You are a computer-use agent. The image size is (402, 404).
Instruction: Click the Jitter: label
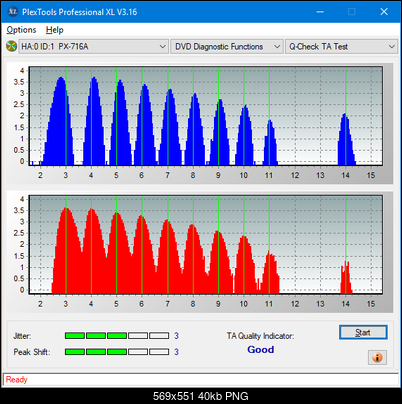pyautogui.click(x=22, y=336)
